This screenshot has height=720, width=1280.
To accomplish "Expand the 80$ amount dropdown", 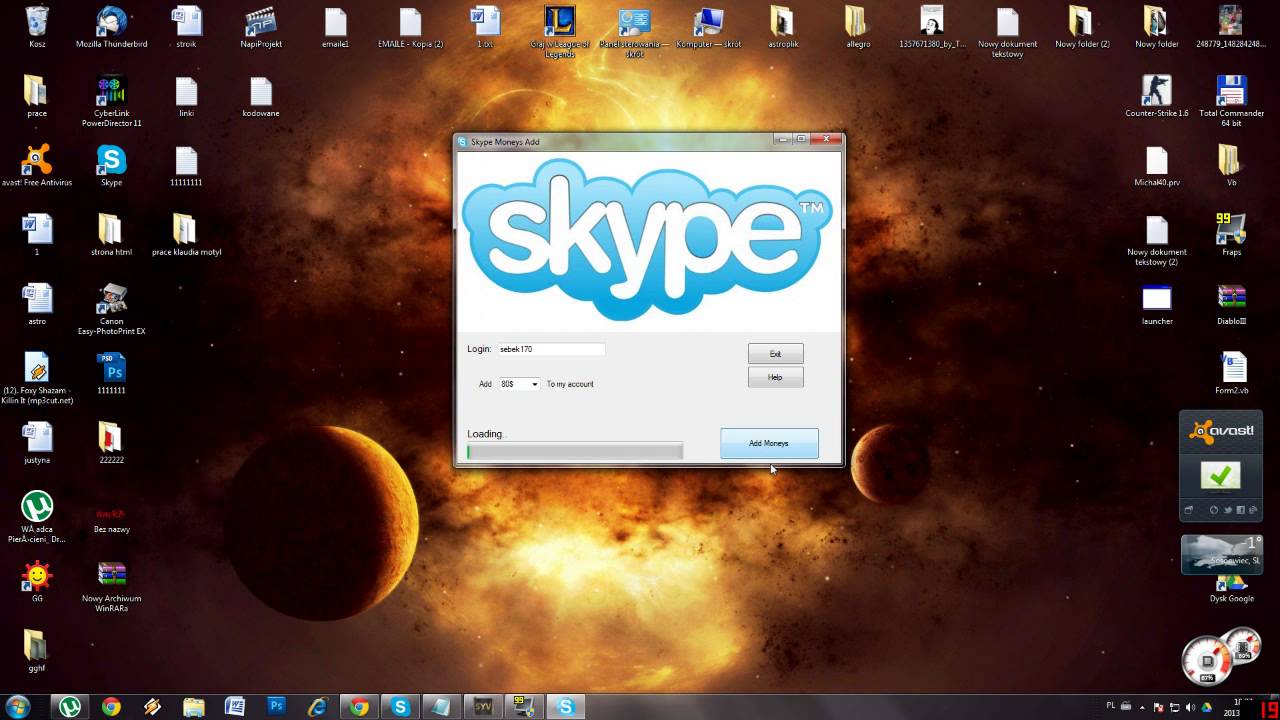I will coord(535,384).
